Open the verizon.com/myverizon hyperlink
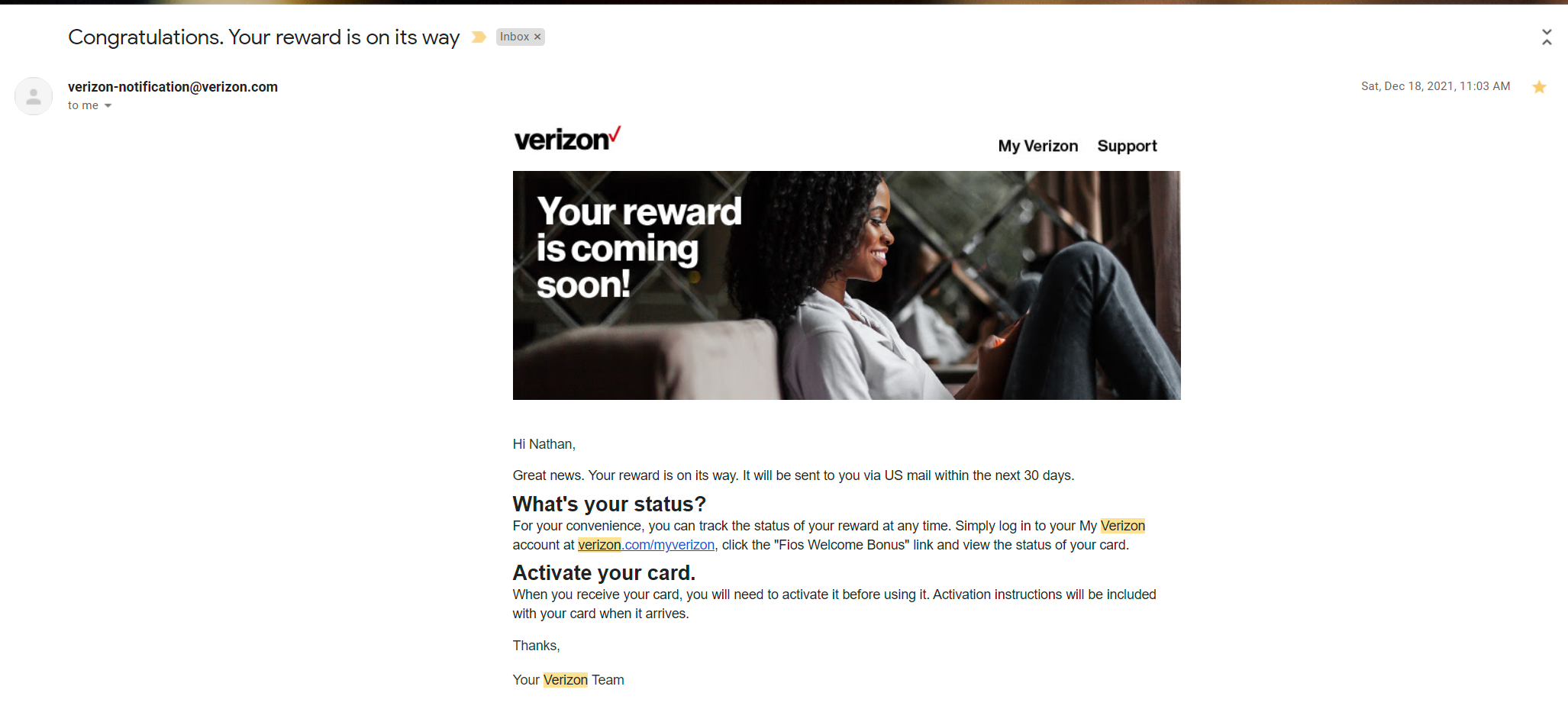Screen dimensions: 1568x709 pos(646,545)
